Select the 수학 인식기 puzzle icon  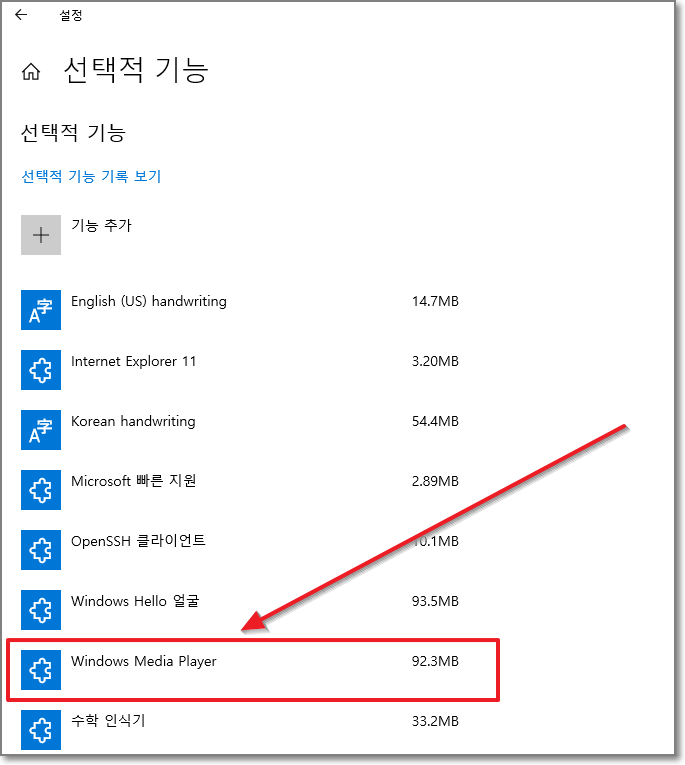(41, 730)
